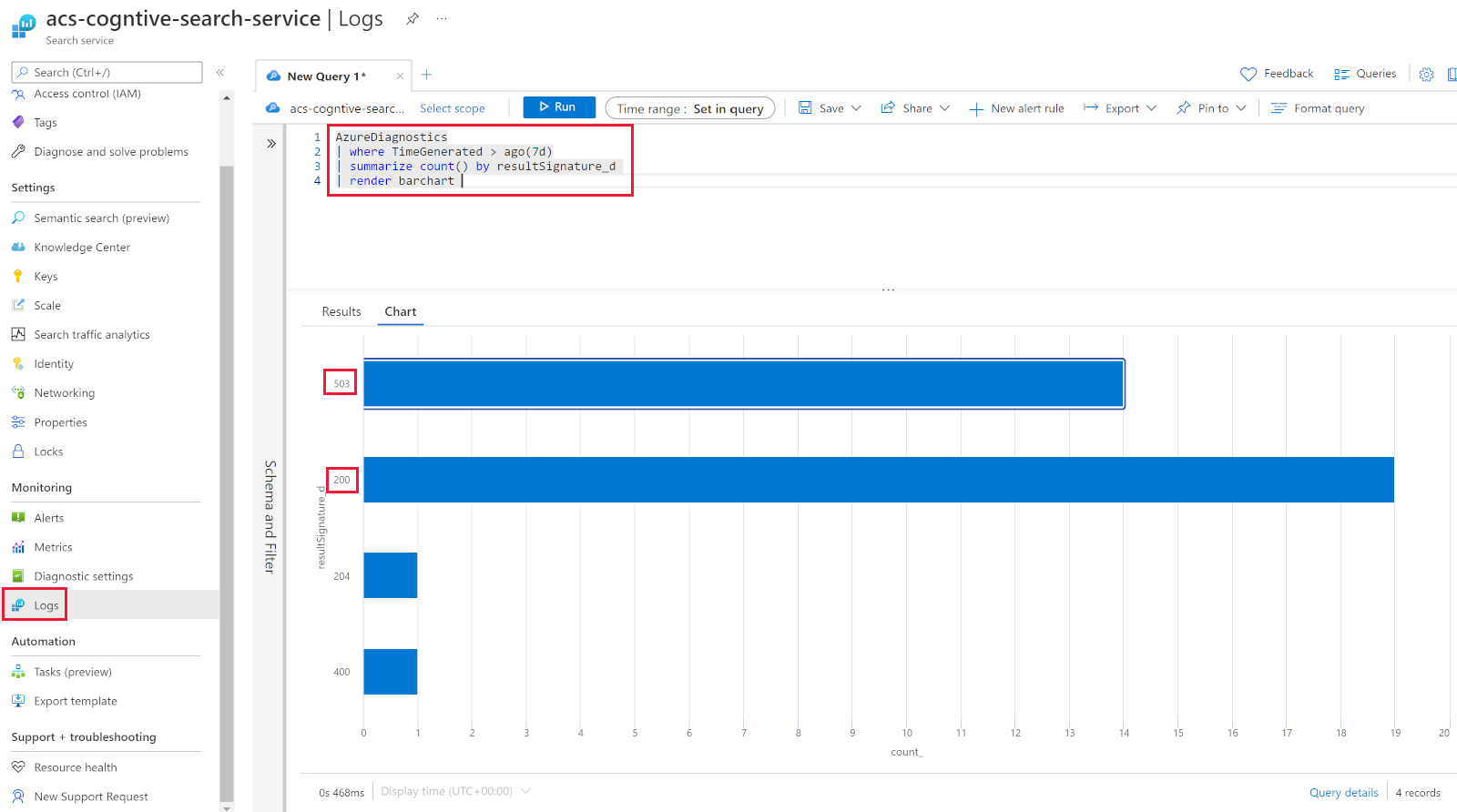Open Display time zone dropdown

click(x=455, y=791)
